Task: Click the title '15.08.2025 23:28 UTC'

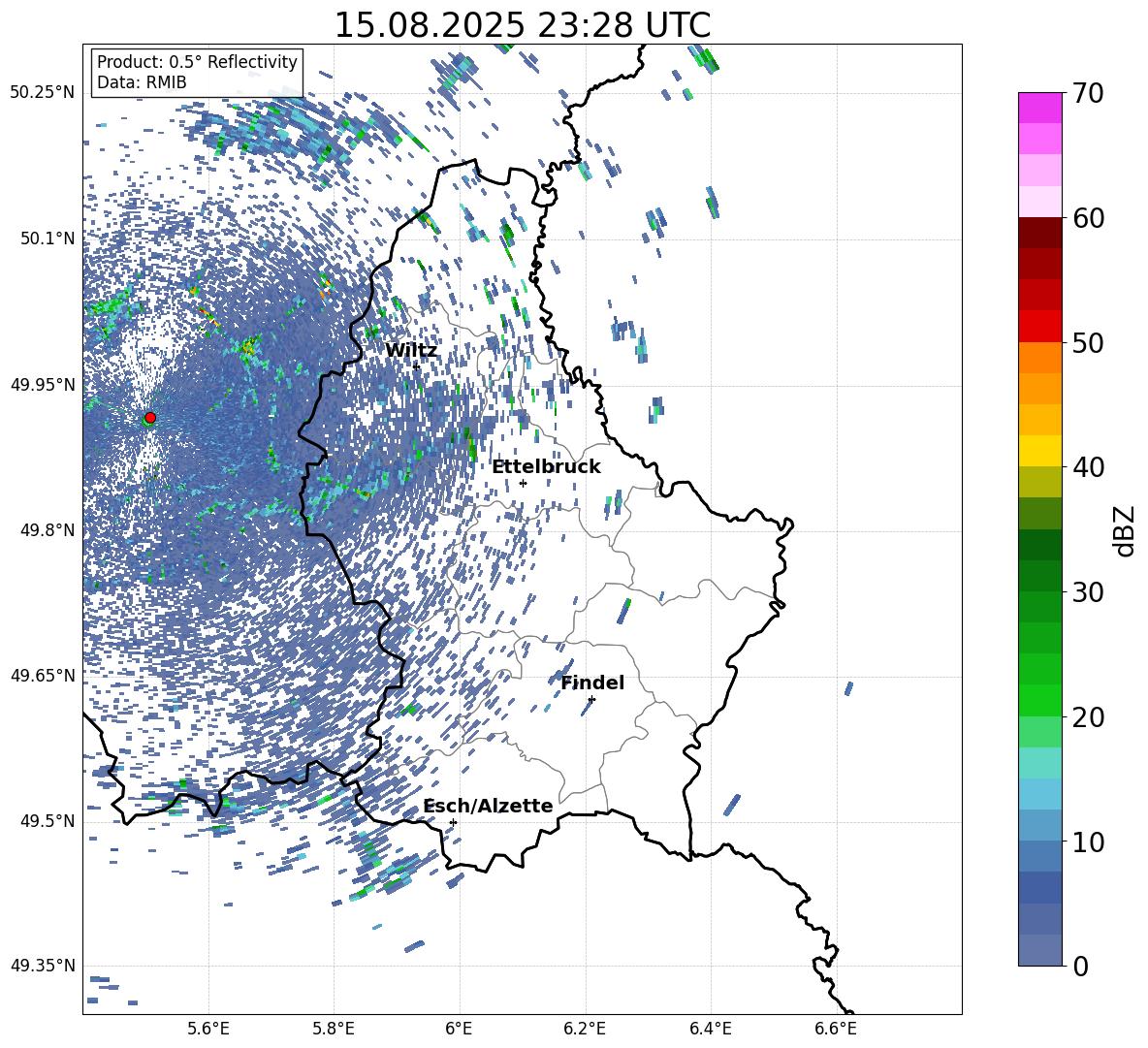Action: tap(522, 25)
